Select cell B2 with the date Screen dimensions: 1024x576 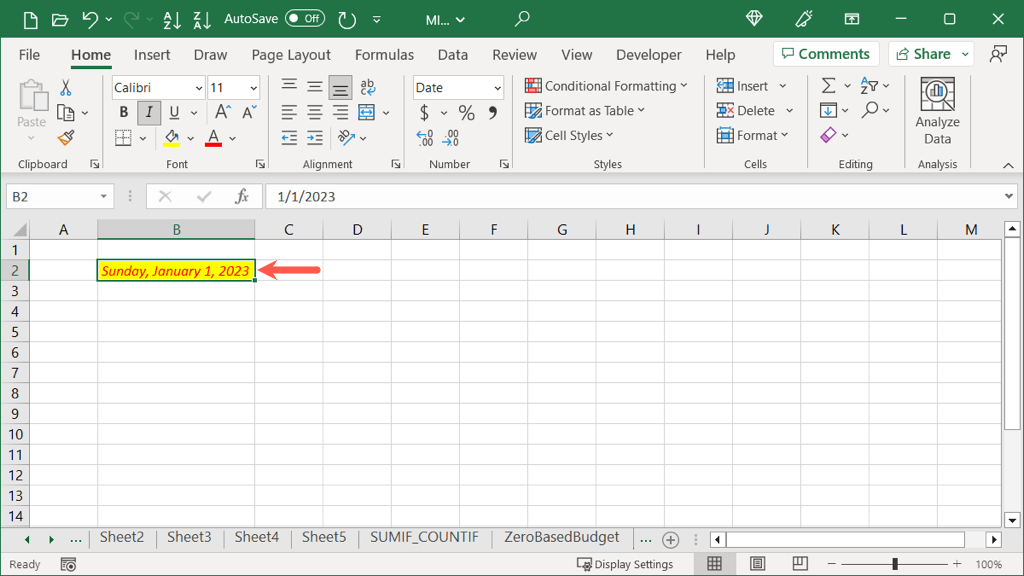coord(176,270)
